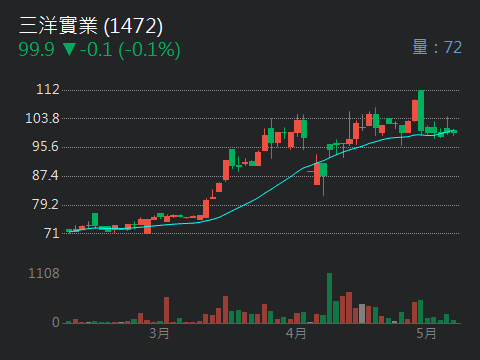Click the 4月 date axis label

click(x=296, y=333)
